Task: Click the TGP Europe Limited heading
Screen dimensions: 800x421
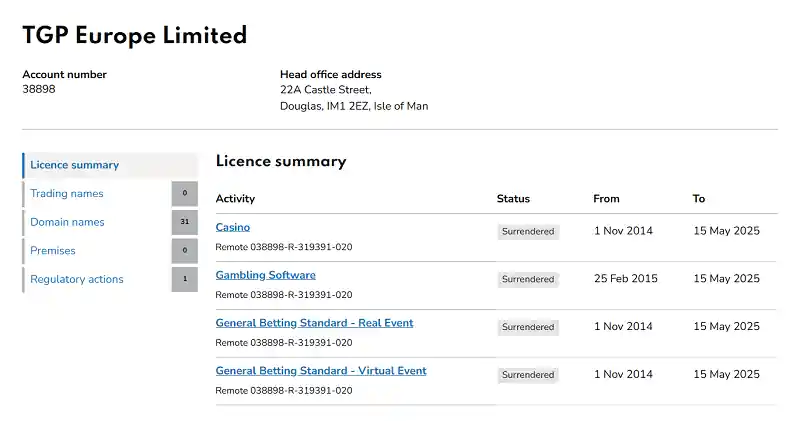Action: 135,36
